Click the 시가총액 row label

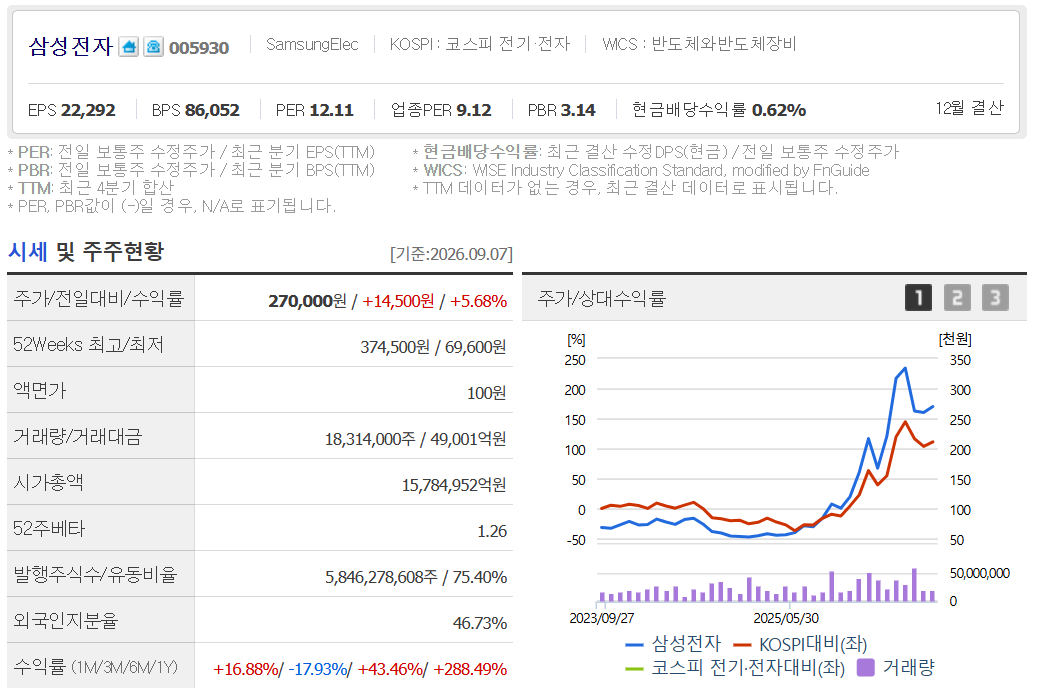pyautogui.click(x=48, y=482)
